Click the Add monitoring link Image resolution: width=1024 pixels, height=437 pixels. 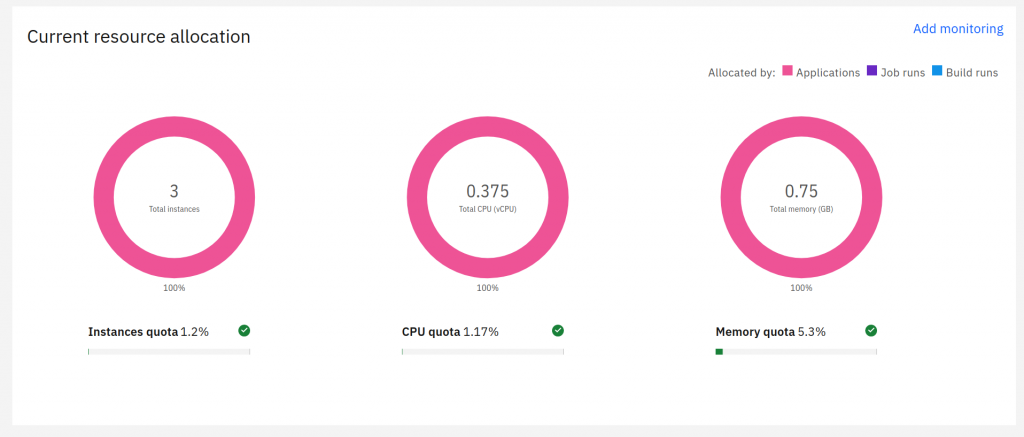pyautogui.click(x=957, y=29)
